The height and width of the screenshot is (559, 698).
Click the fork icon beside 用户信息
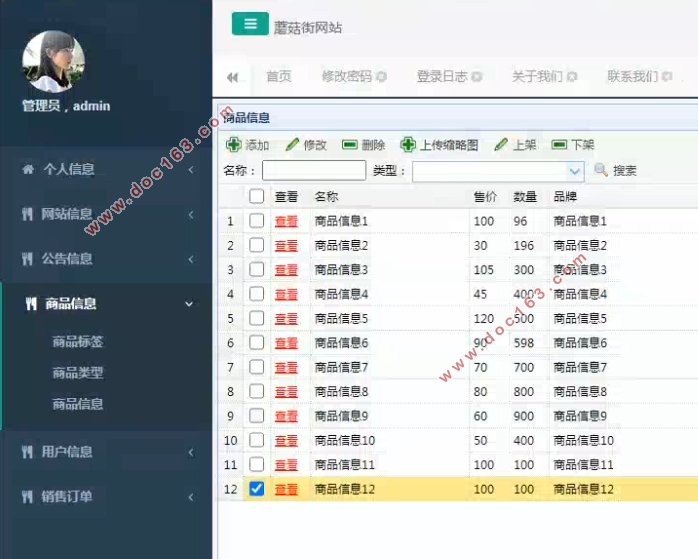coord(27,452)
